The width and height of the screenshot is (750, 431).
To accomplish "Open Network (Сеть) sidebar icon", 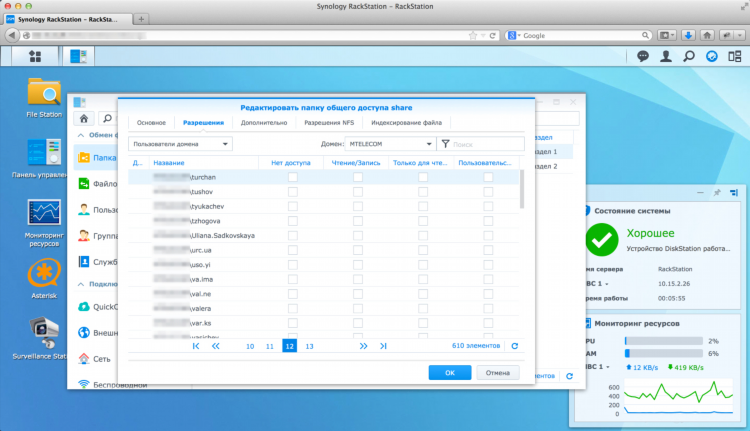I will pyautogui.click(x=84, y=359).
